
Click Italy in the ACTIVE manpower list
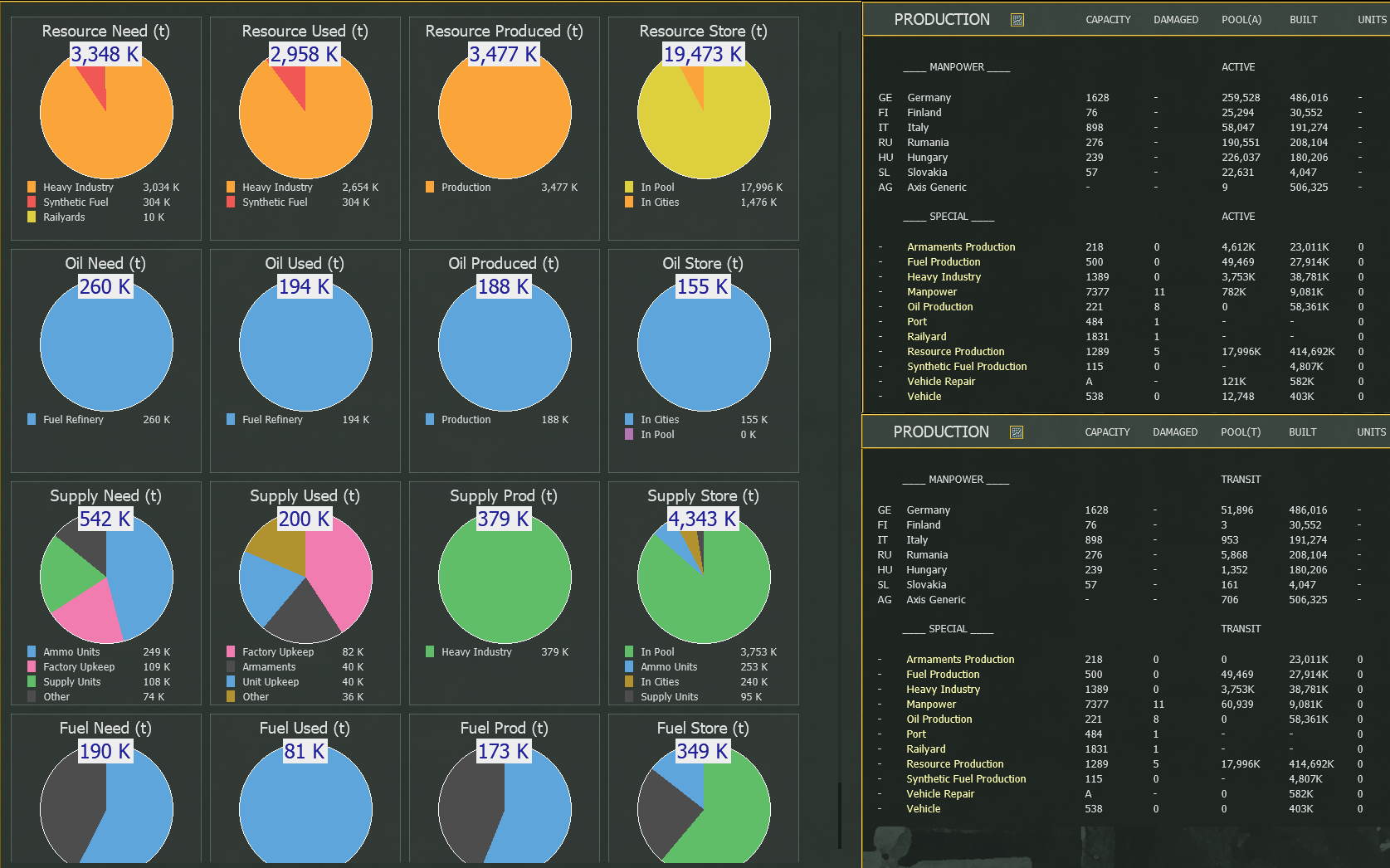pyautogui.click(x=918, y=128)
